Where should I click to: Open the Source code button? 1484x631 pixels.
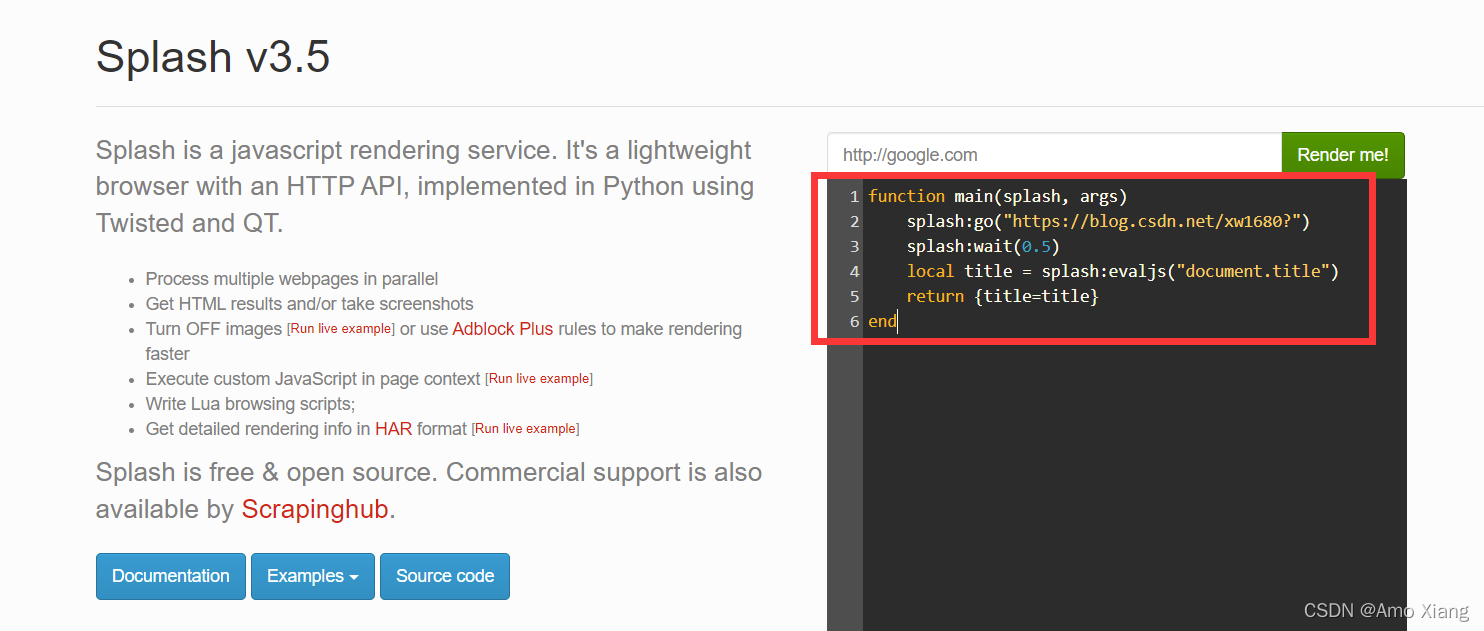tap(445, 576)
